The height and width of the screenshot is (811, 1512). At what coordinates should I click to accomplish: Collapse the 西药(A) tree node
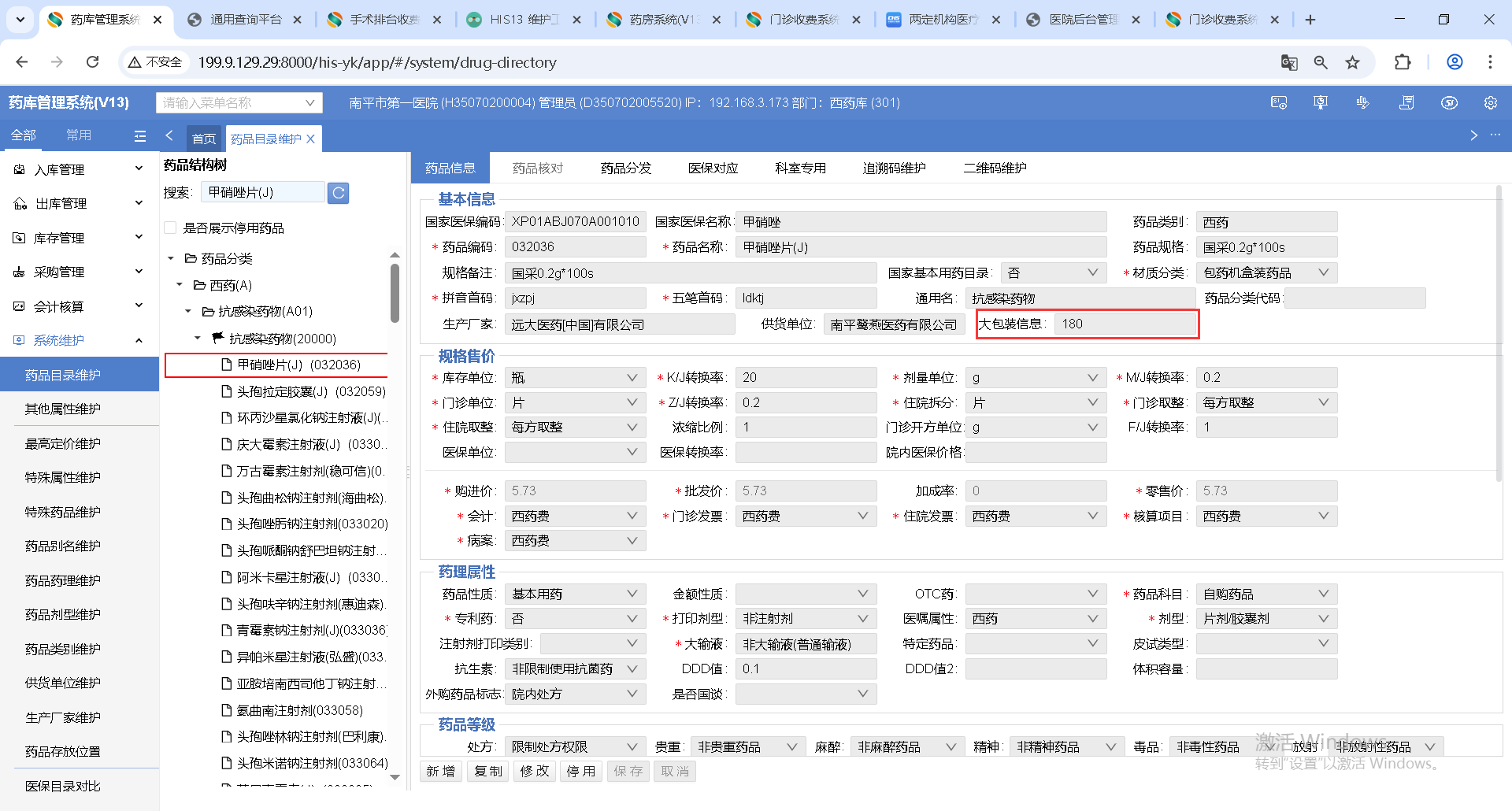(x=180, y=285)
